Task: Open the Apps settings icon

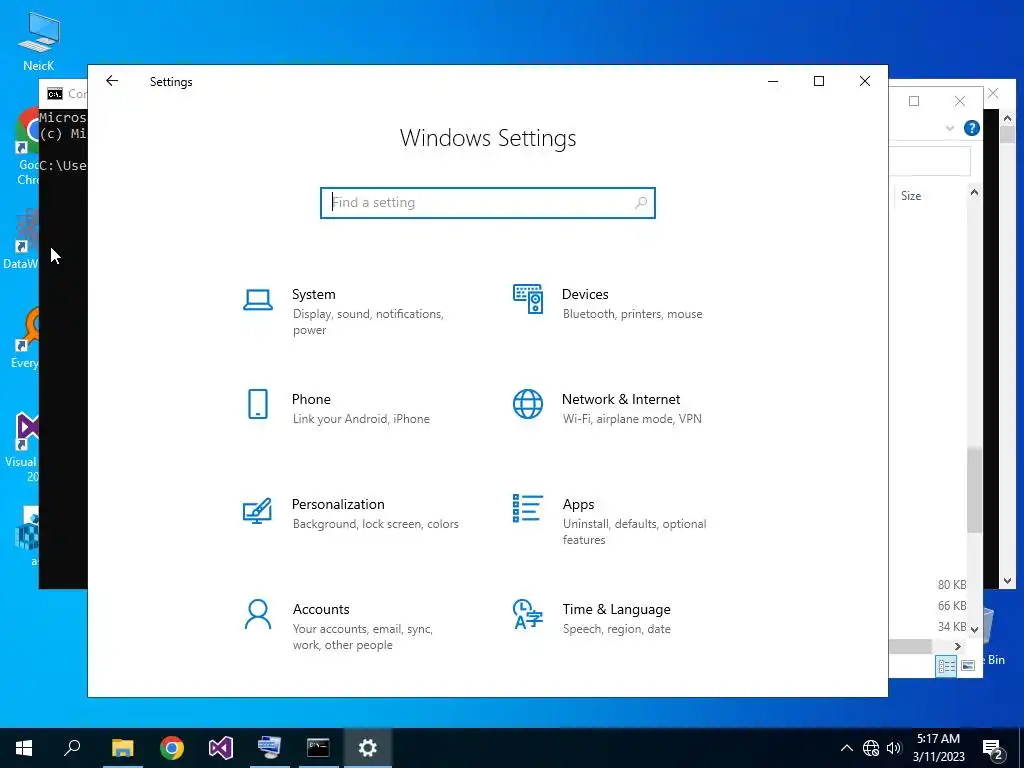Action: [528, 509]
